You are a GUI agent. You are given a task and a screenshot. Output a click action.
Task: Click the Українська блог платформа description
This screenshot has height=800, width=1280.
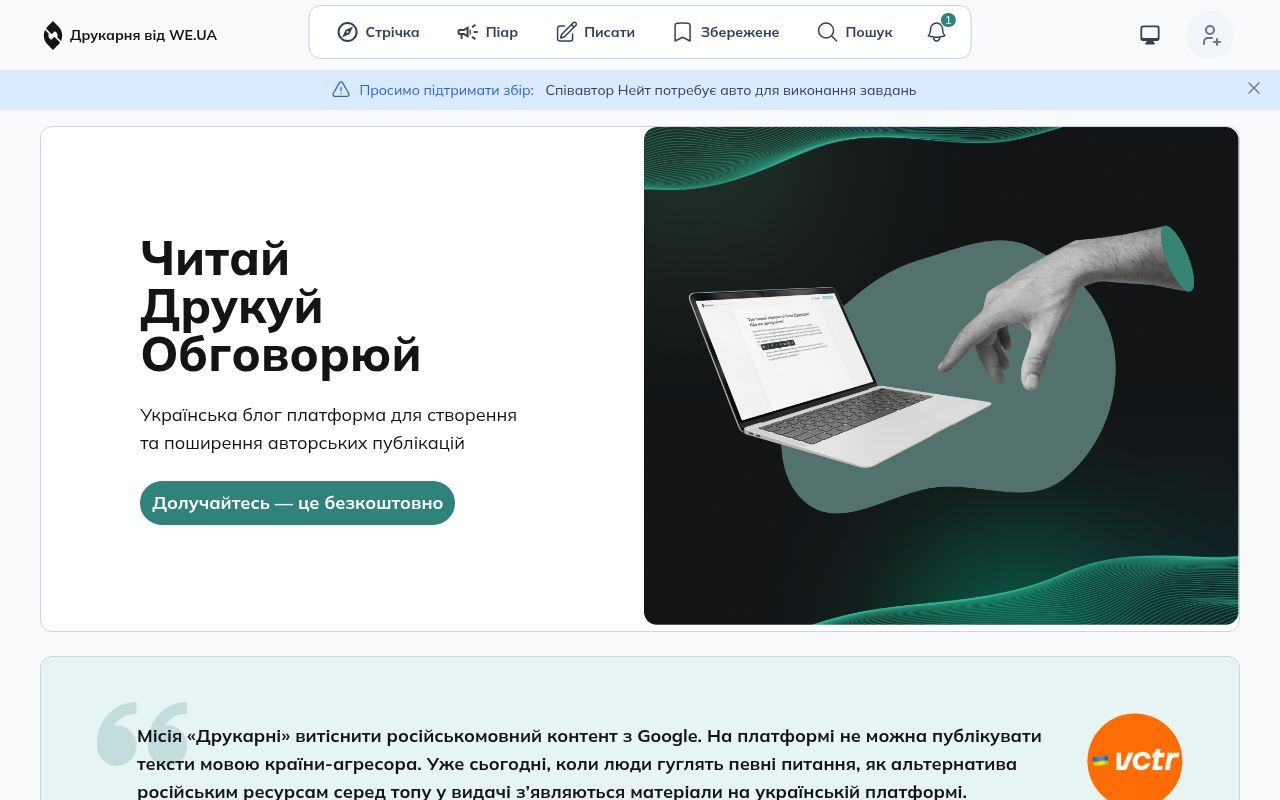click(x=328, y=428)
